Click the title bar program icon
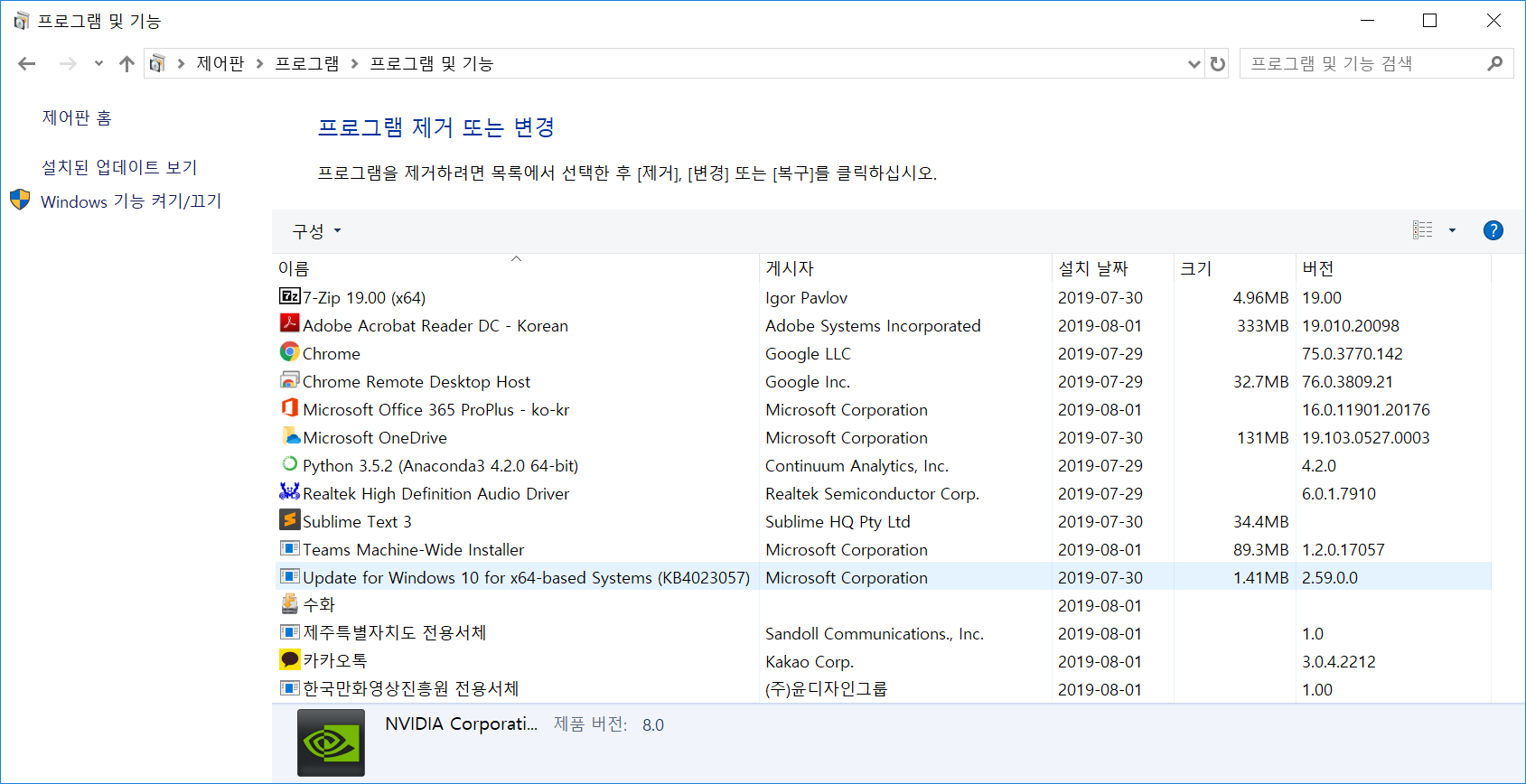The image size is (1526, 784). coord(22,21)
